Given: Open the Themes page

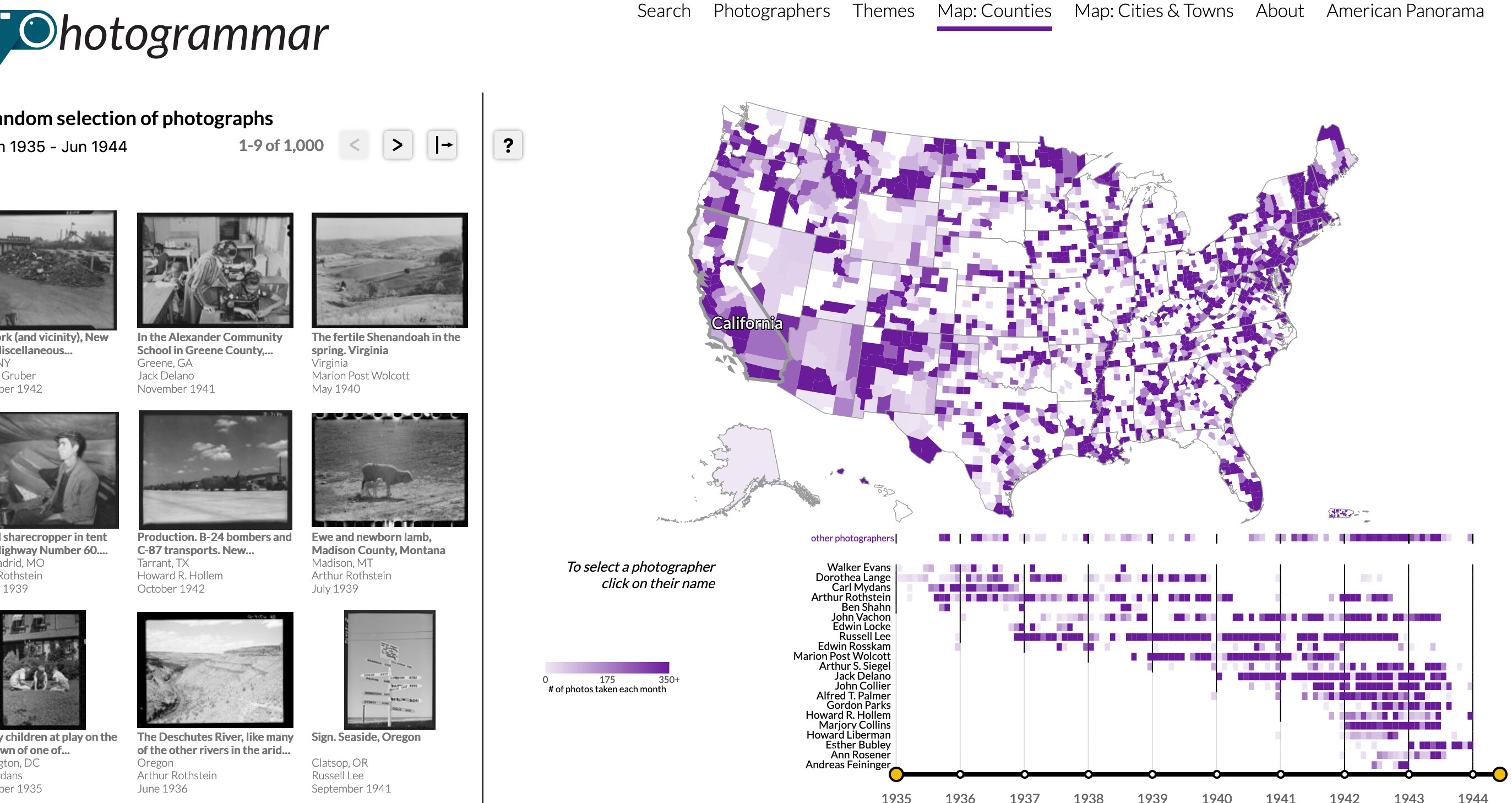Looking at the screenshot, I should point(883,11).
